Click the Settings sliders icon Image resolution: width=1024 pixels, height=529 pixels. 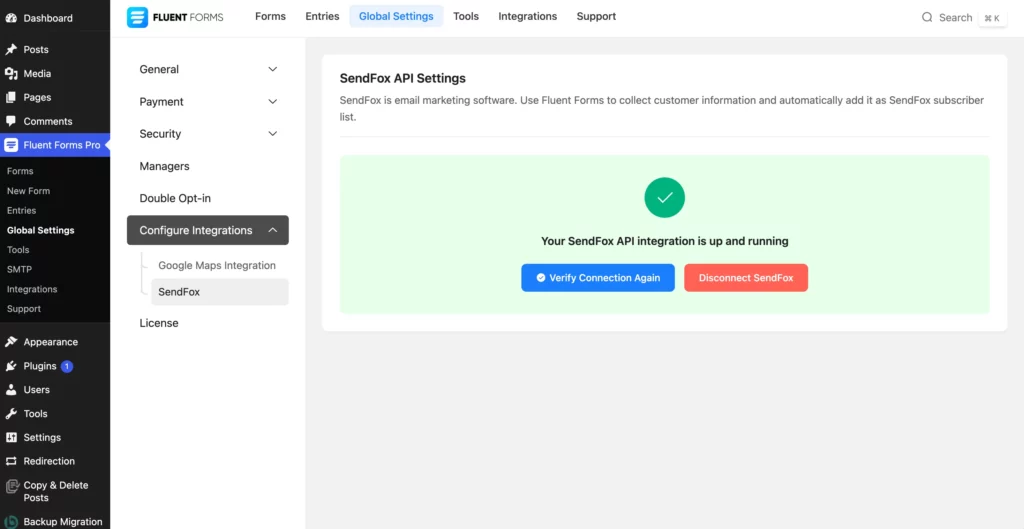pyautogui.click(x=11, y=438)
